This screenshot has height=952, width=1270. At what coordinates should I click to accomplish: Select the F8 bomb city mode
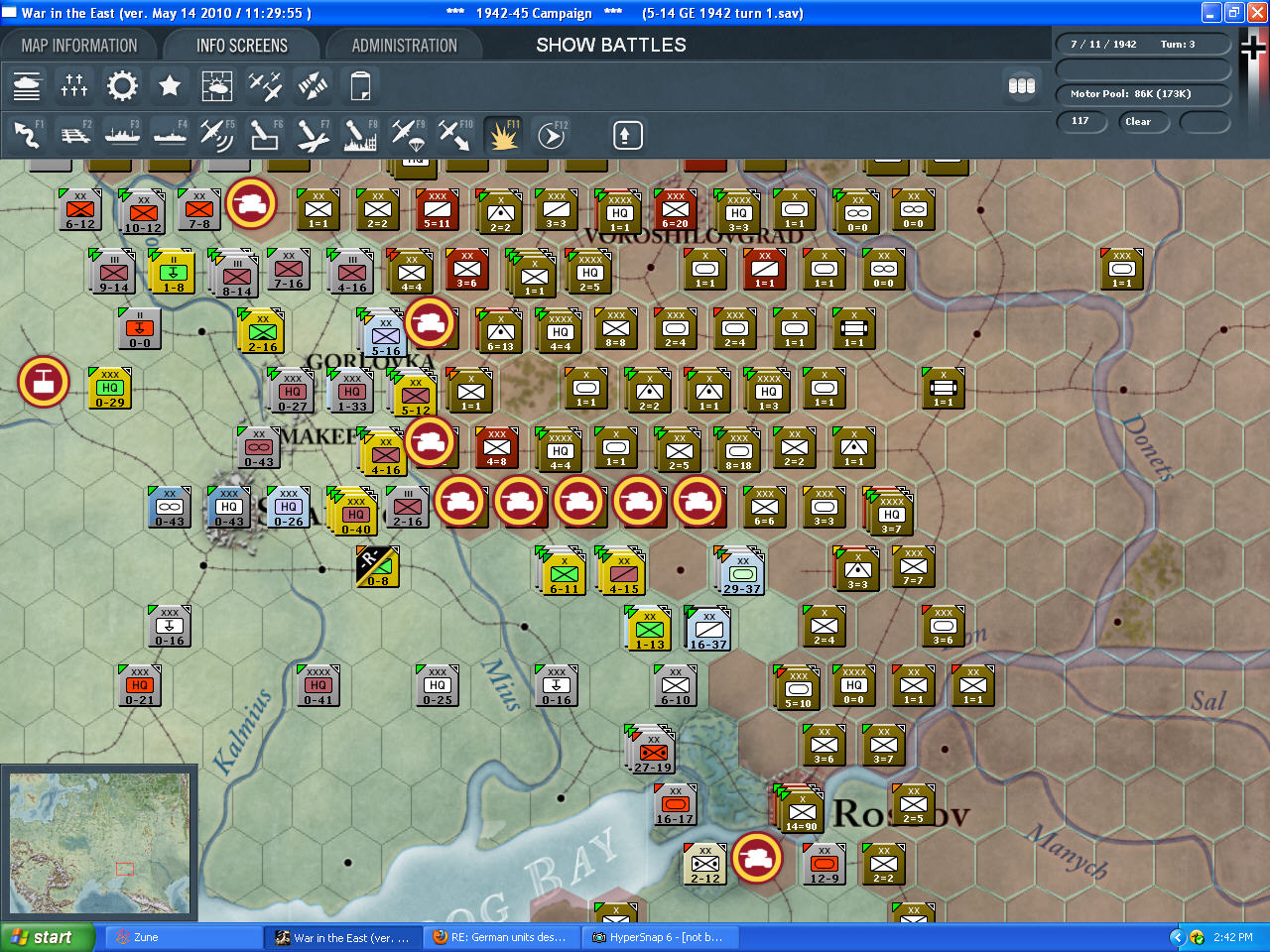click(360, 135)
